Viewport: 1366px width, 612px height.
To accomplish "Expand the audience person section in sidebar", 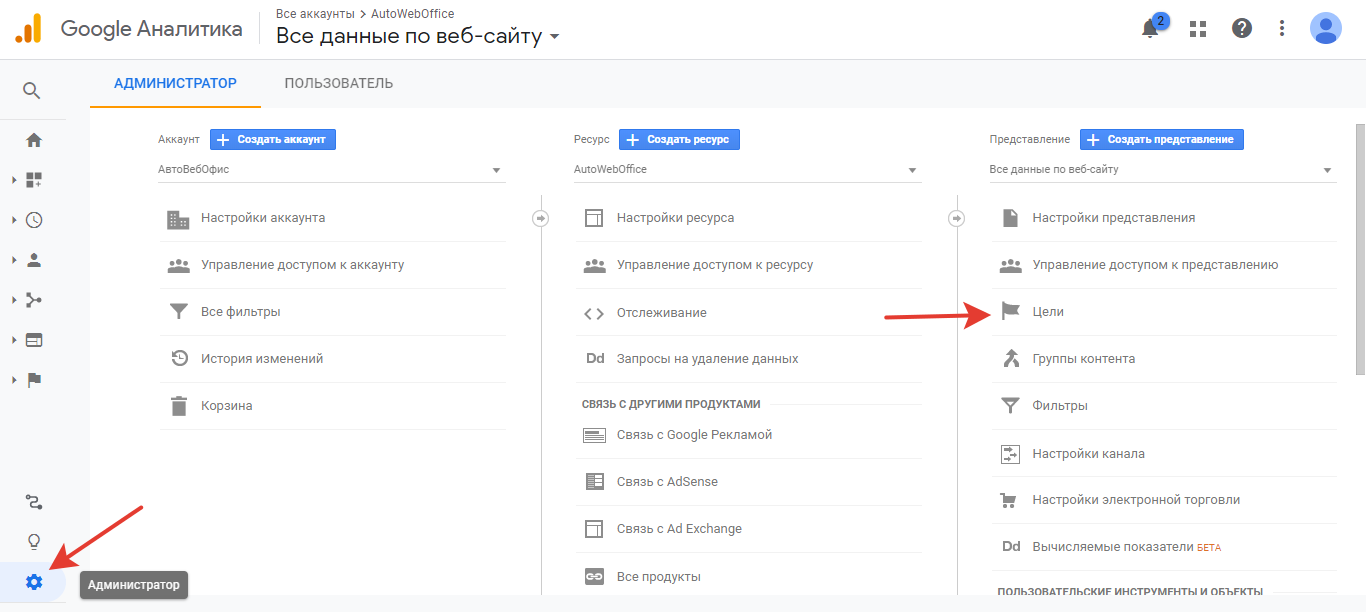I will coord(33,260).
